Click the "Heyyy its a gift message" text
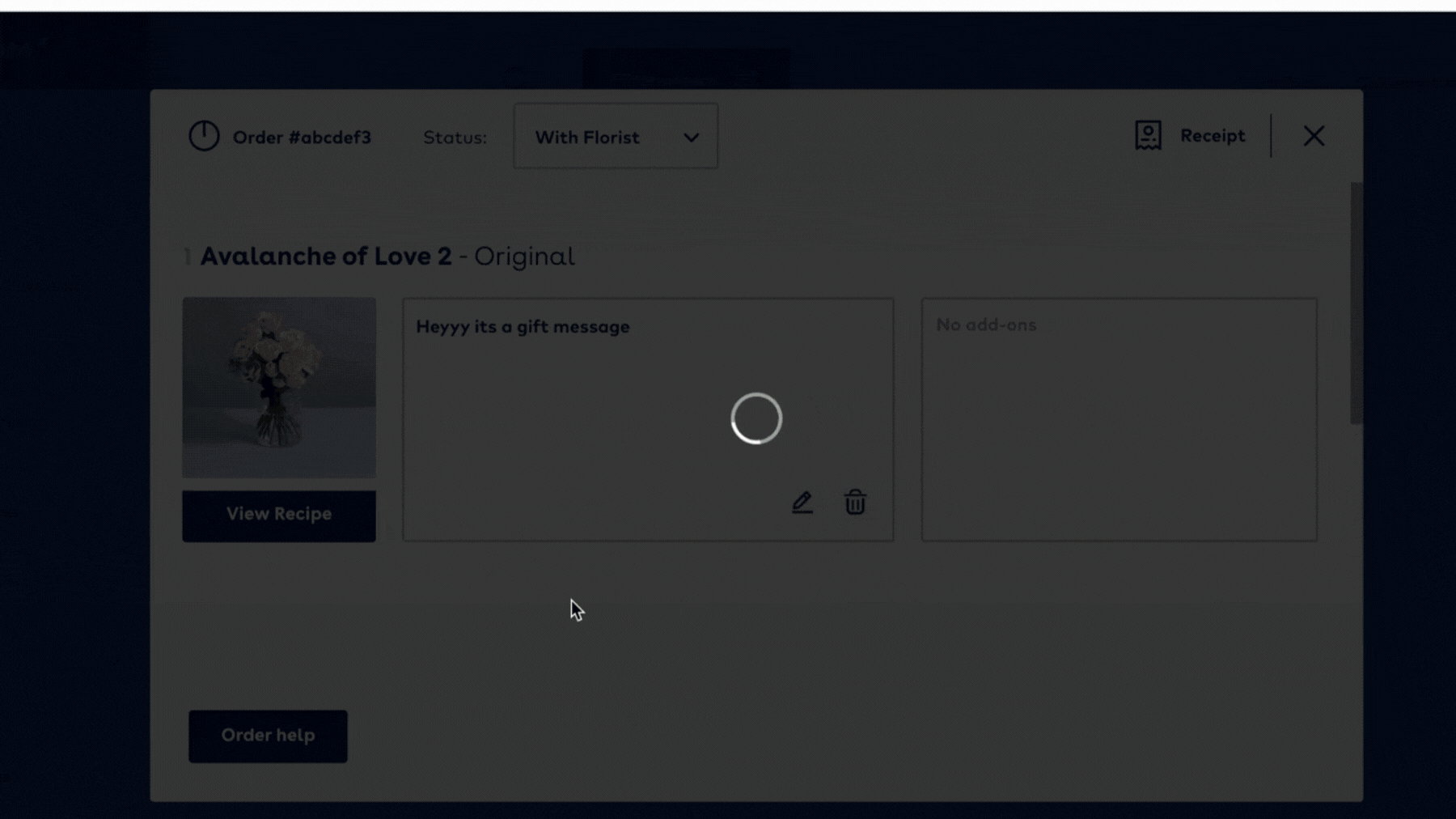The width and height of the screenshot is (1456, 819). [x=523, y=327]
